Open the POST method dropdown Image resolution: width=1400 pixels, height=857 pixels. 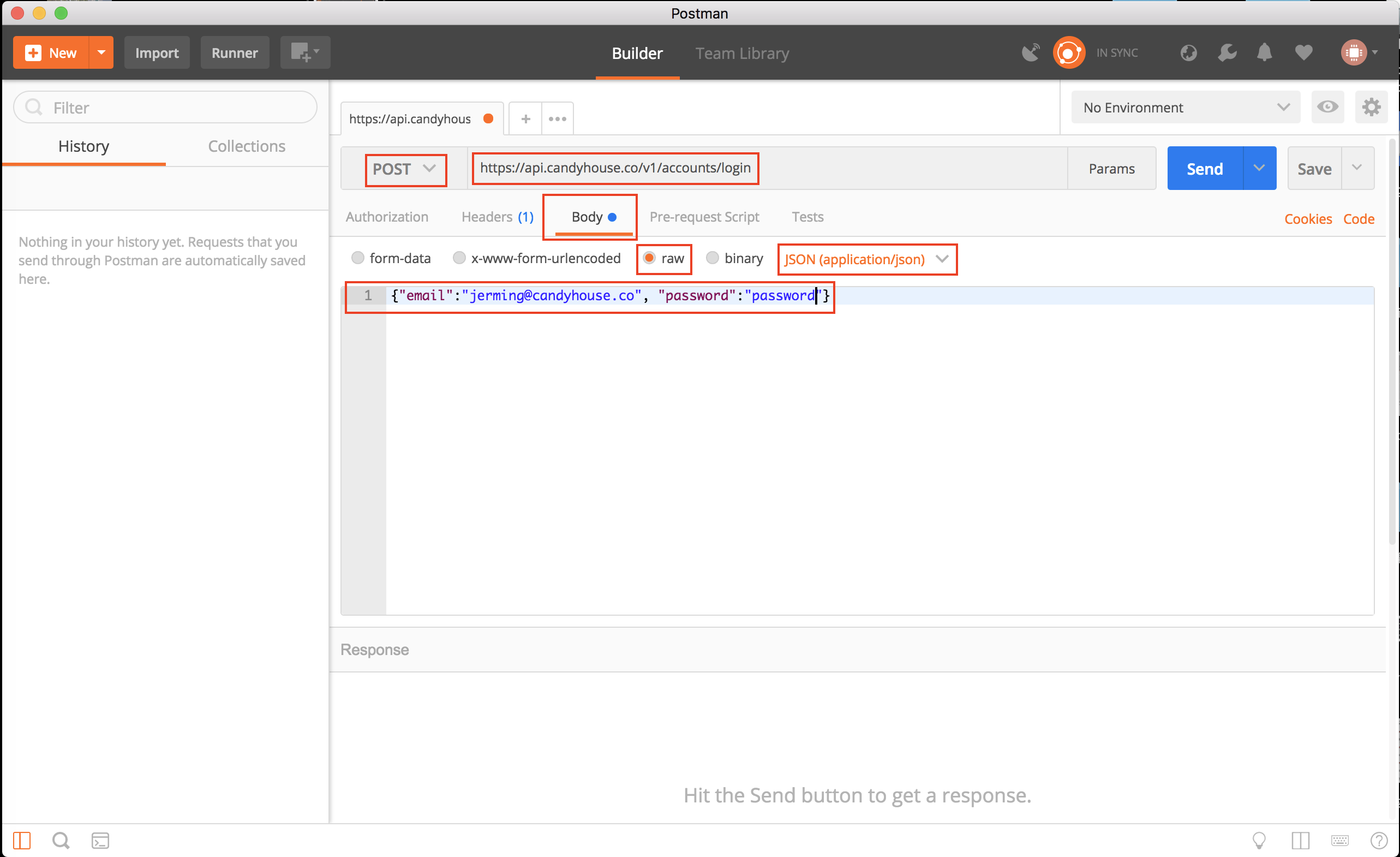click(405, 169)
